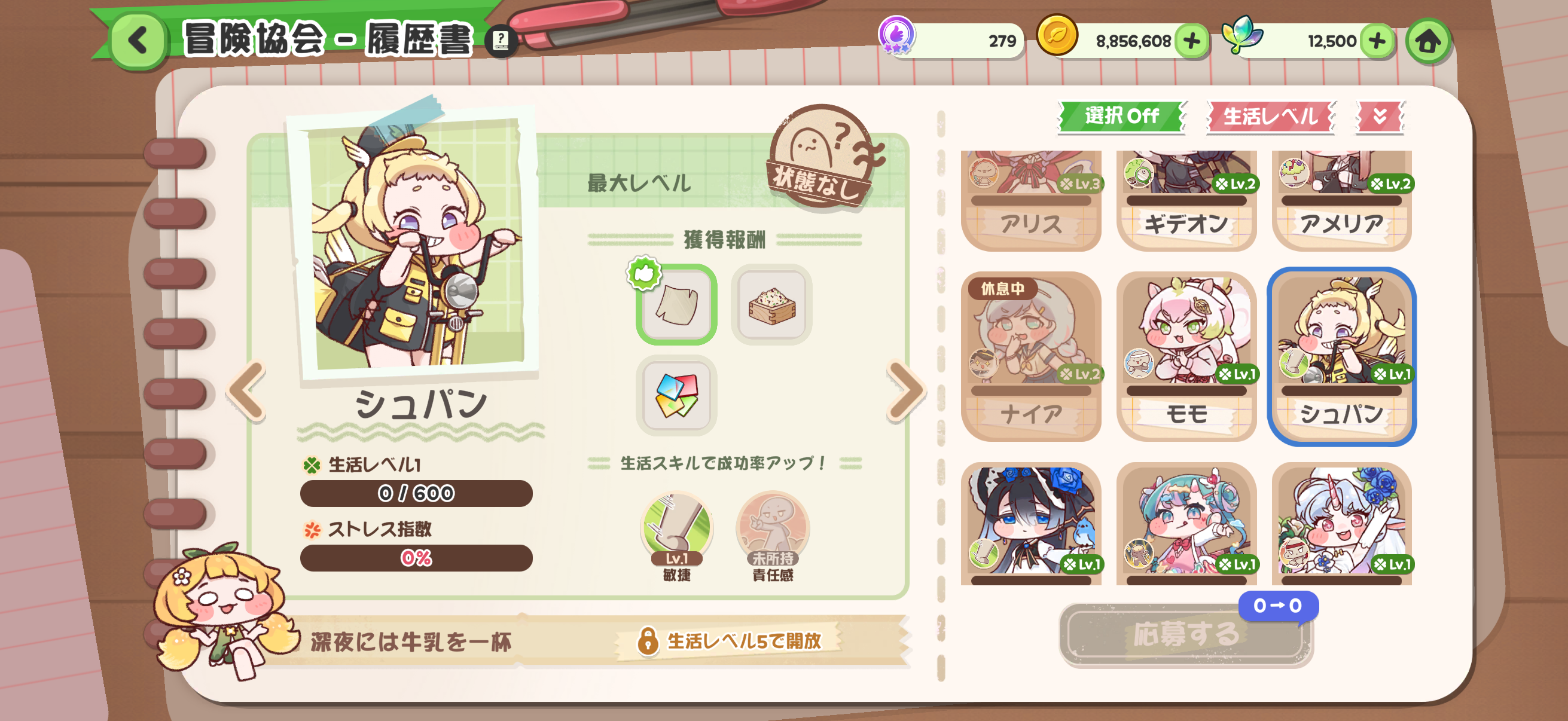
Task: Add leaf crystals with plus button
Action: [1377, 41]
